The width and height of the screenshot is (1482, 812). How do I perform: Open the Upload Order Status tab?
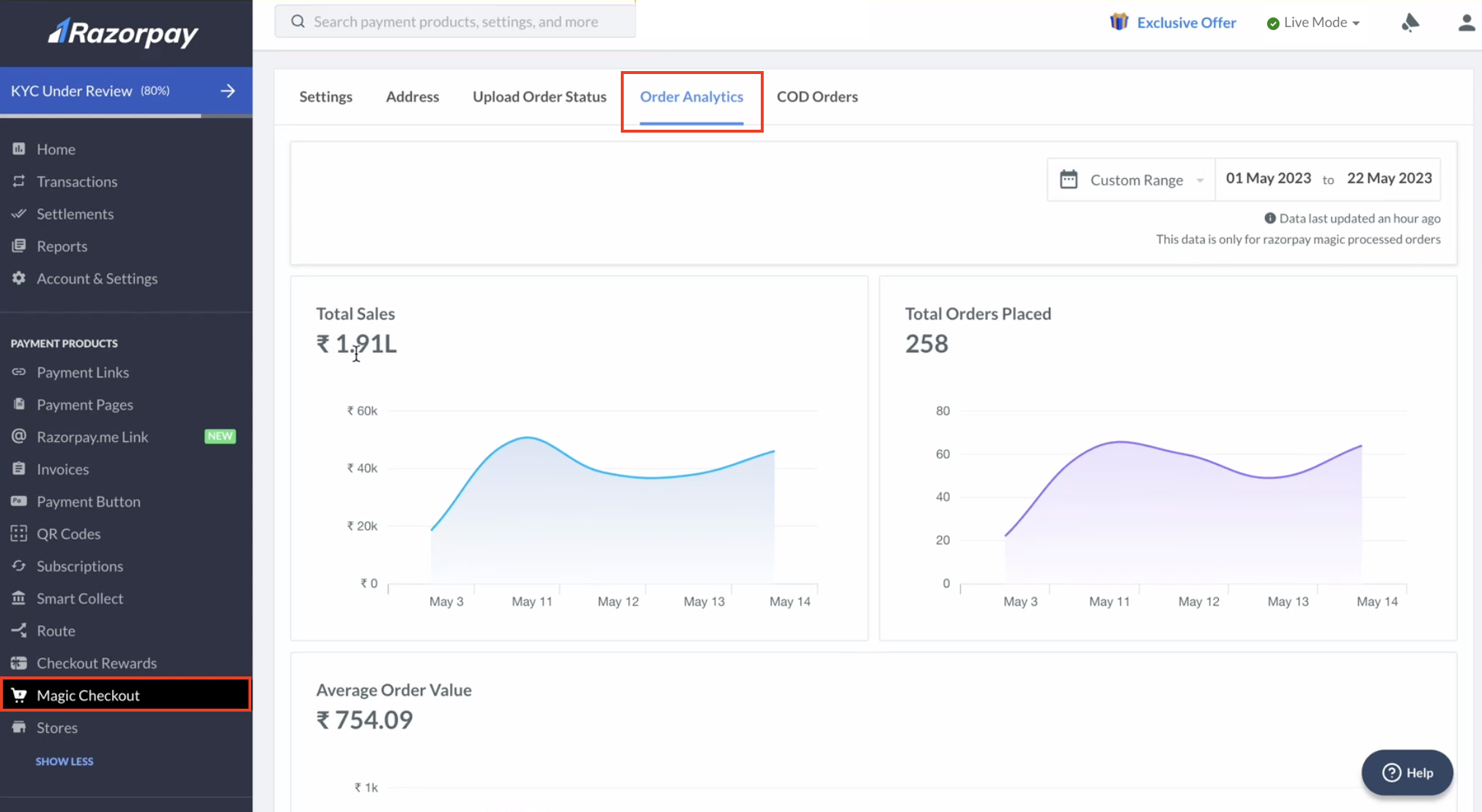pyautogui.click(x=539, y=97)
